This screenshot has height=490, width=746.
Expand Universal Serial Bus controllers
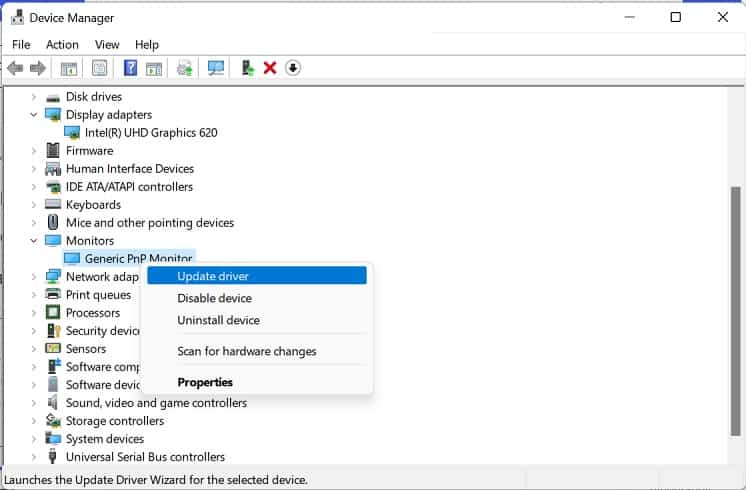click(34, 457)
